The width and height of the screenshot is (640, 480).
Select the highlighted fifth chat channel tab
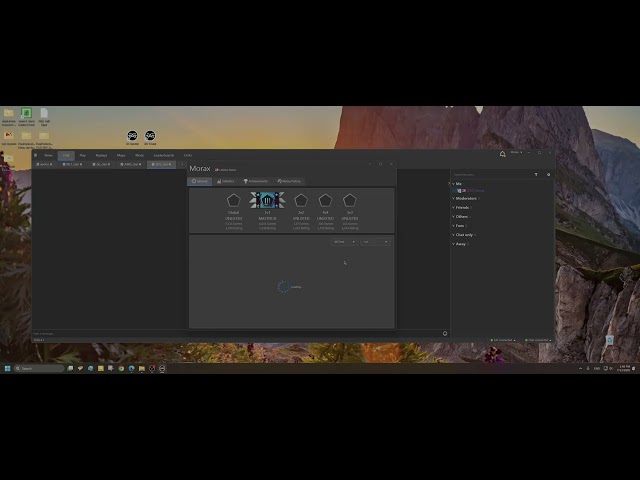click(x=161, y=164)
